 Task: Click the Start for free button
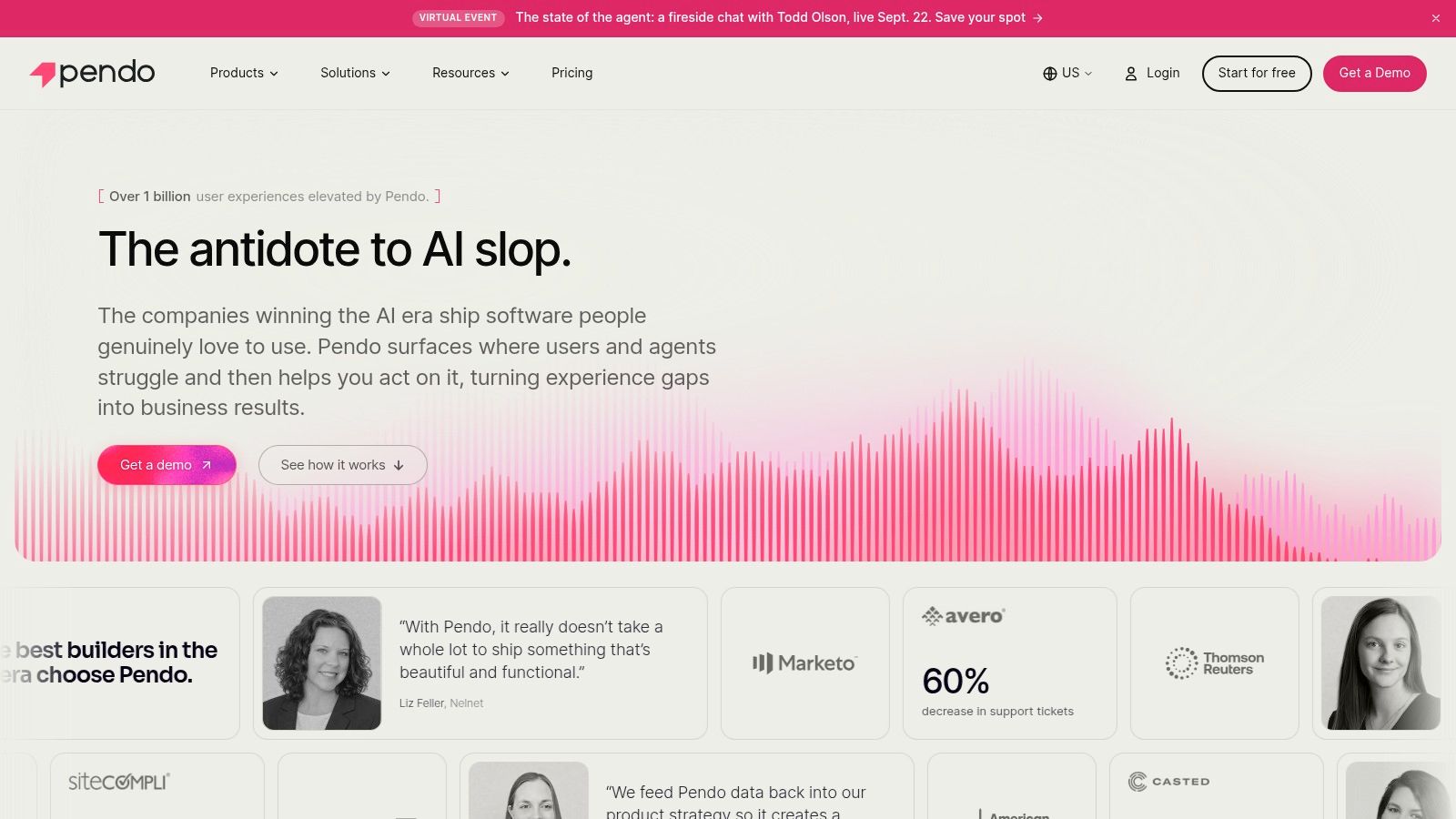click(x=1257, y=74)
